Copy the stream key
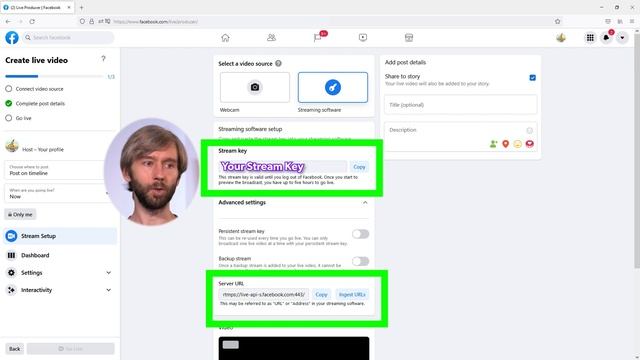 coord(359,167)
